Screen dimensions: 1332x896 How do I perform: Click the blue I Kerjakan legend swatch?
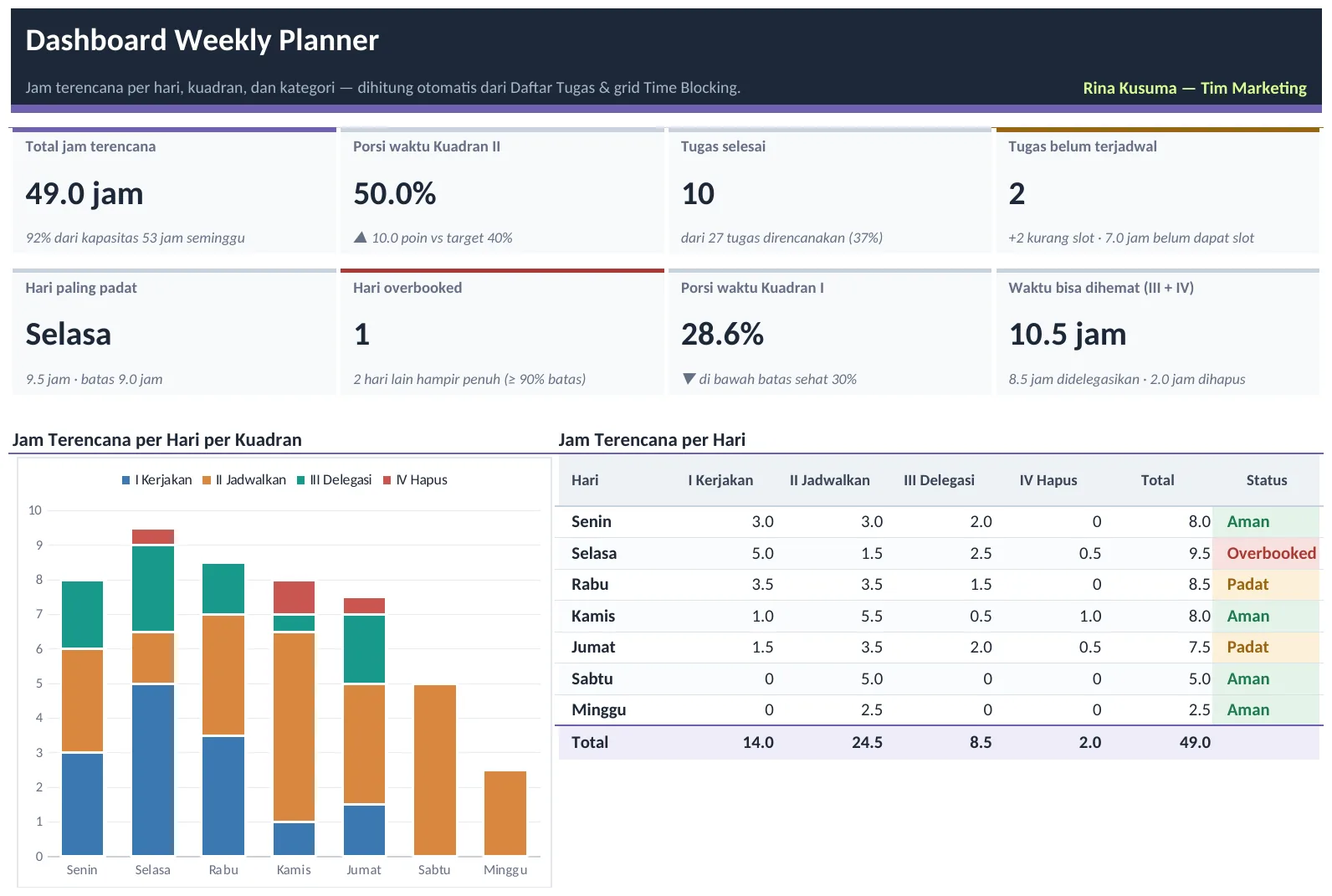(x=126, y=480)
